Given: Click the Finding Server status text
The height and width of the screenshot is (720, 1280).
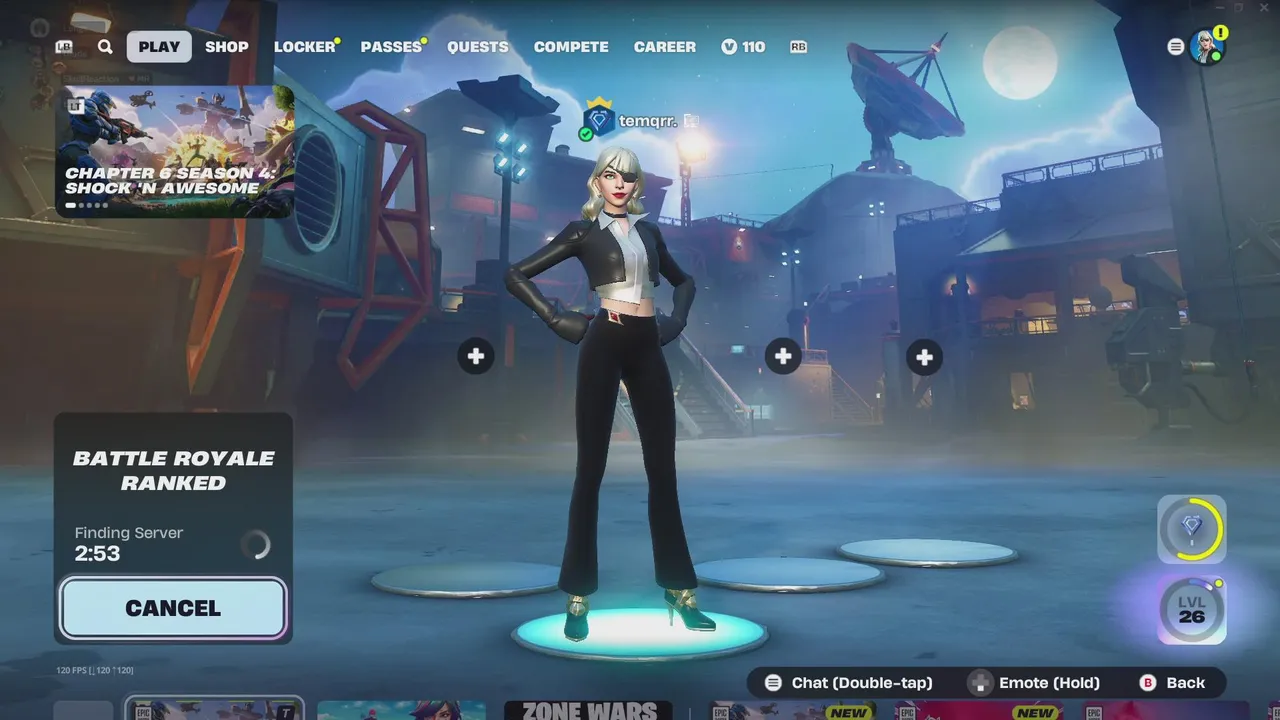Looking at the screenshot, I should (129, 533).
